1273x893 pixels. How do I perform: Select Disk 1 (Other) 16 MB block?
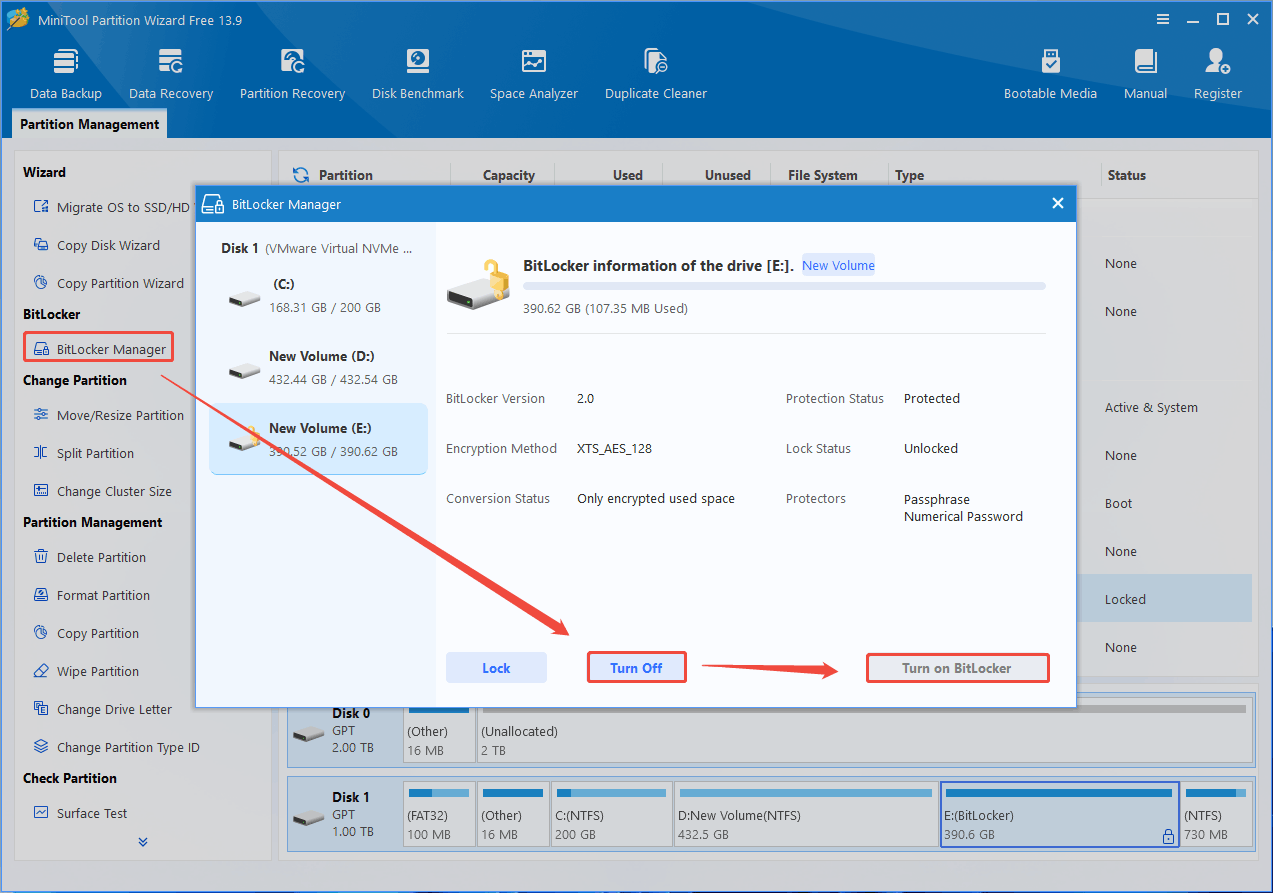click(513, 813)
